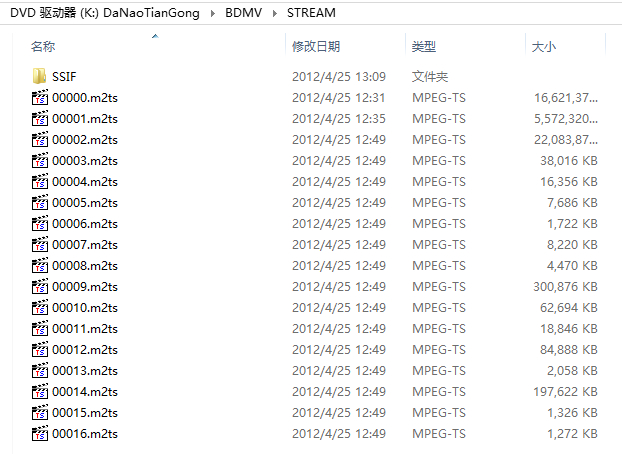Image resolution: width=622 pixels, height=454 pixels.
Task: Toggle sort arrow above the 名称 column
Action: tap(154, 36)
